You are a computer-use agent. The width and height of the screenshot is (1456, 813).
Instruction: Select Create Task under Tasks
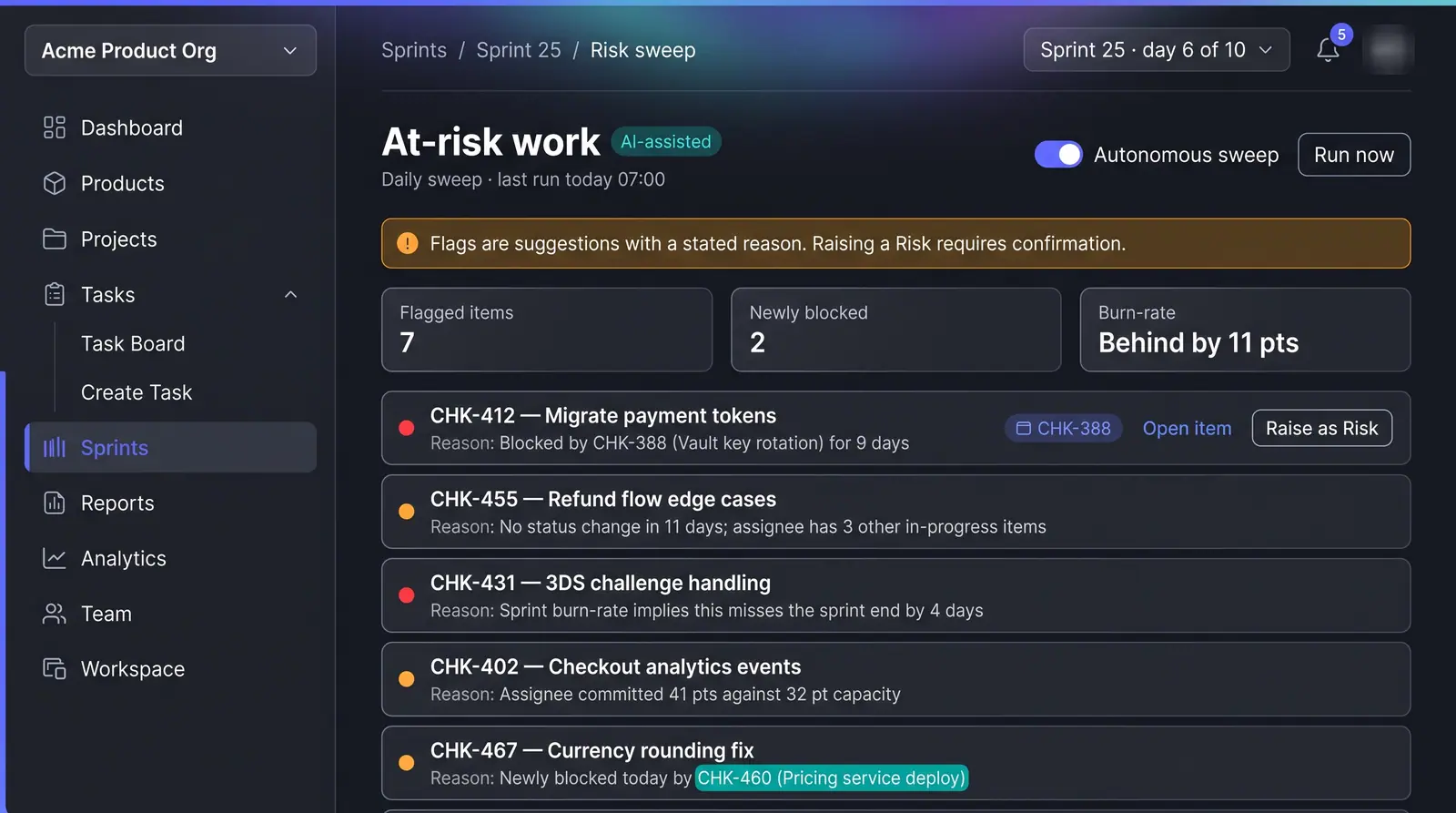tap(136, 392)
